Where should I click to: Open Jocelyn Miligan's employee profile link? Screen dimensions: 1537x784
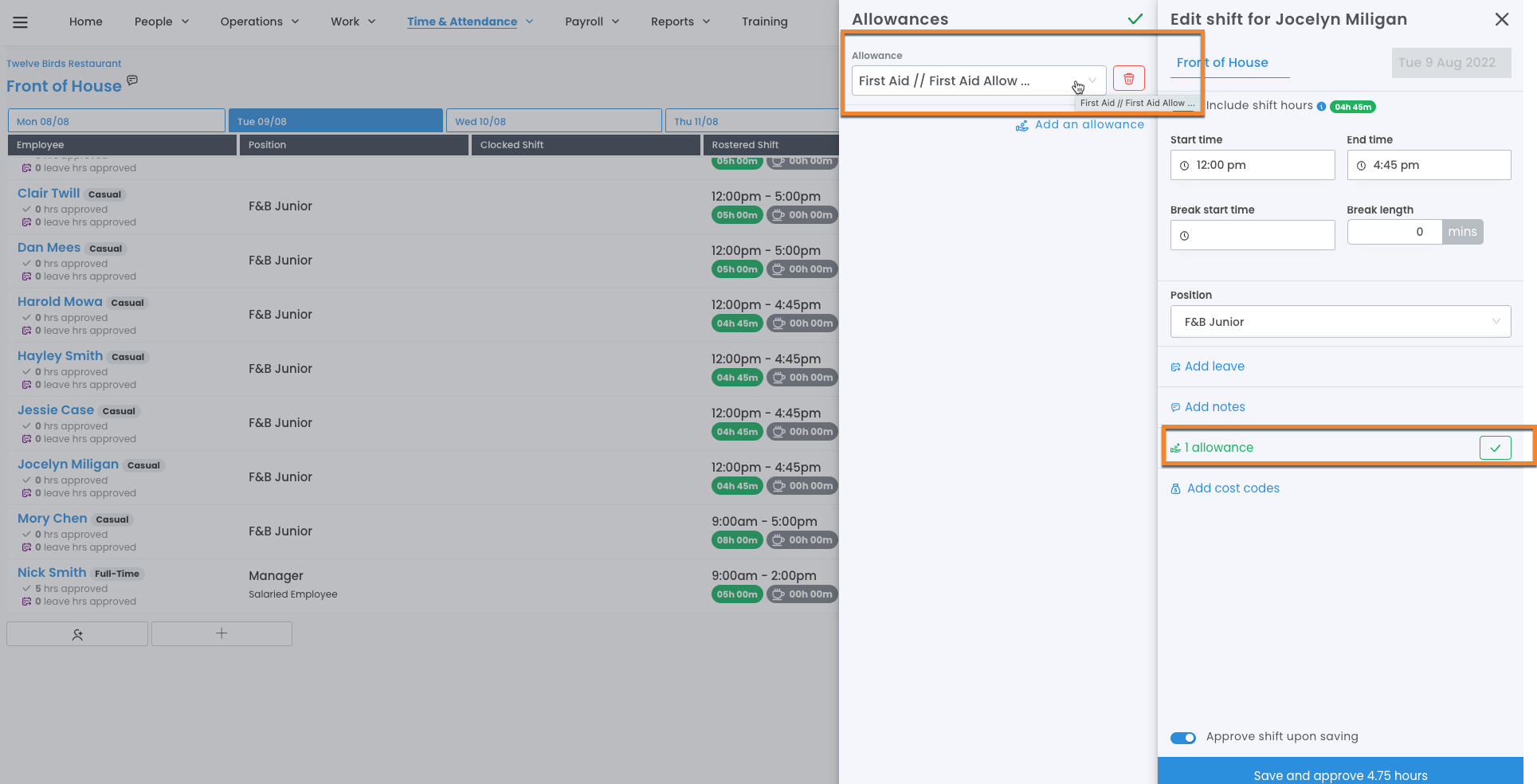click(68, 465)
